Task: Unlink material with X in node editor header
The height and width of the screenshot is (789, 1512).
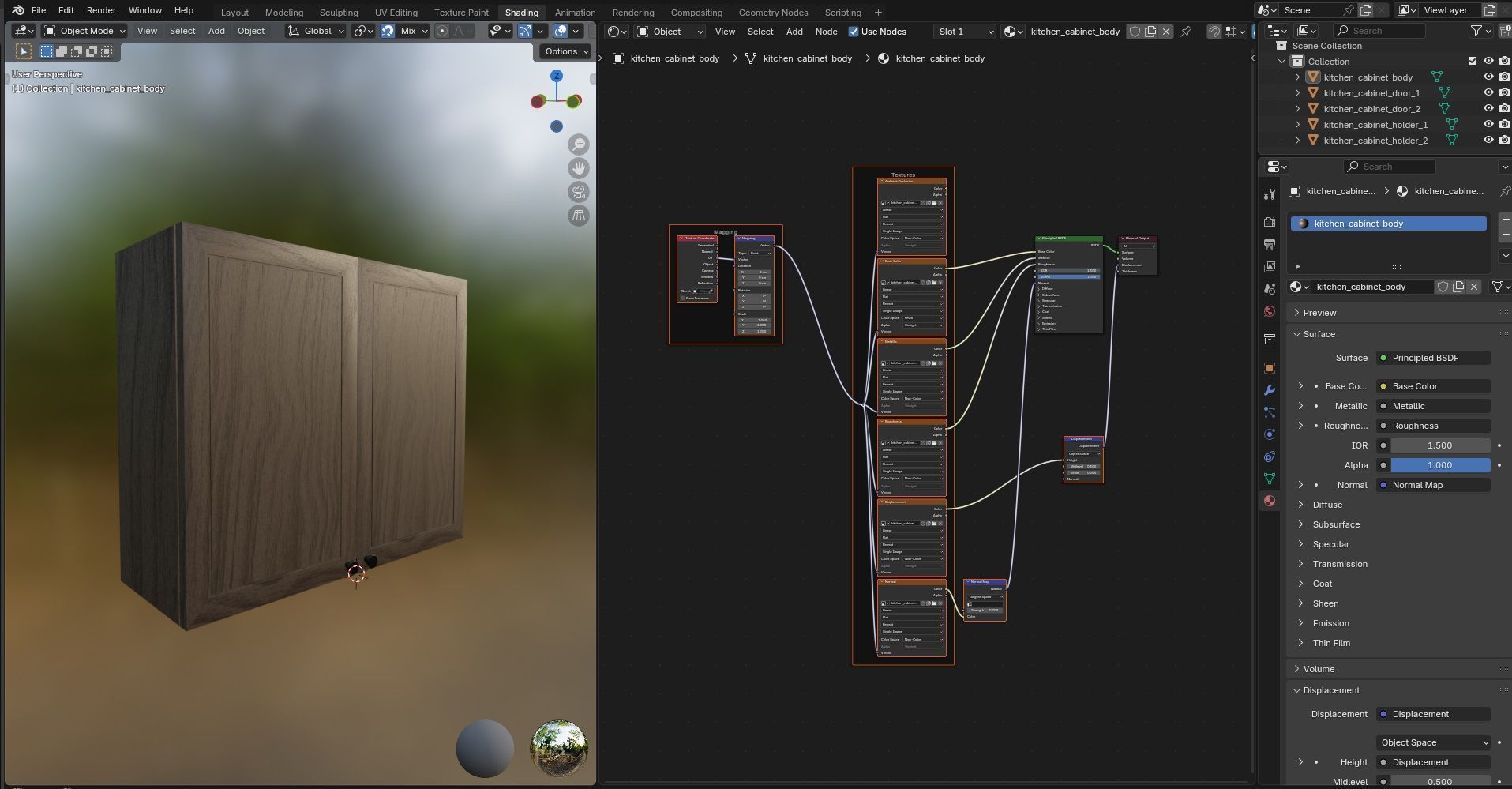Action: point(1166,32)
